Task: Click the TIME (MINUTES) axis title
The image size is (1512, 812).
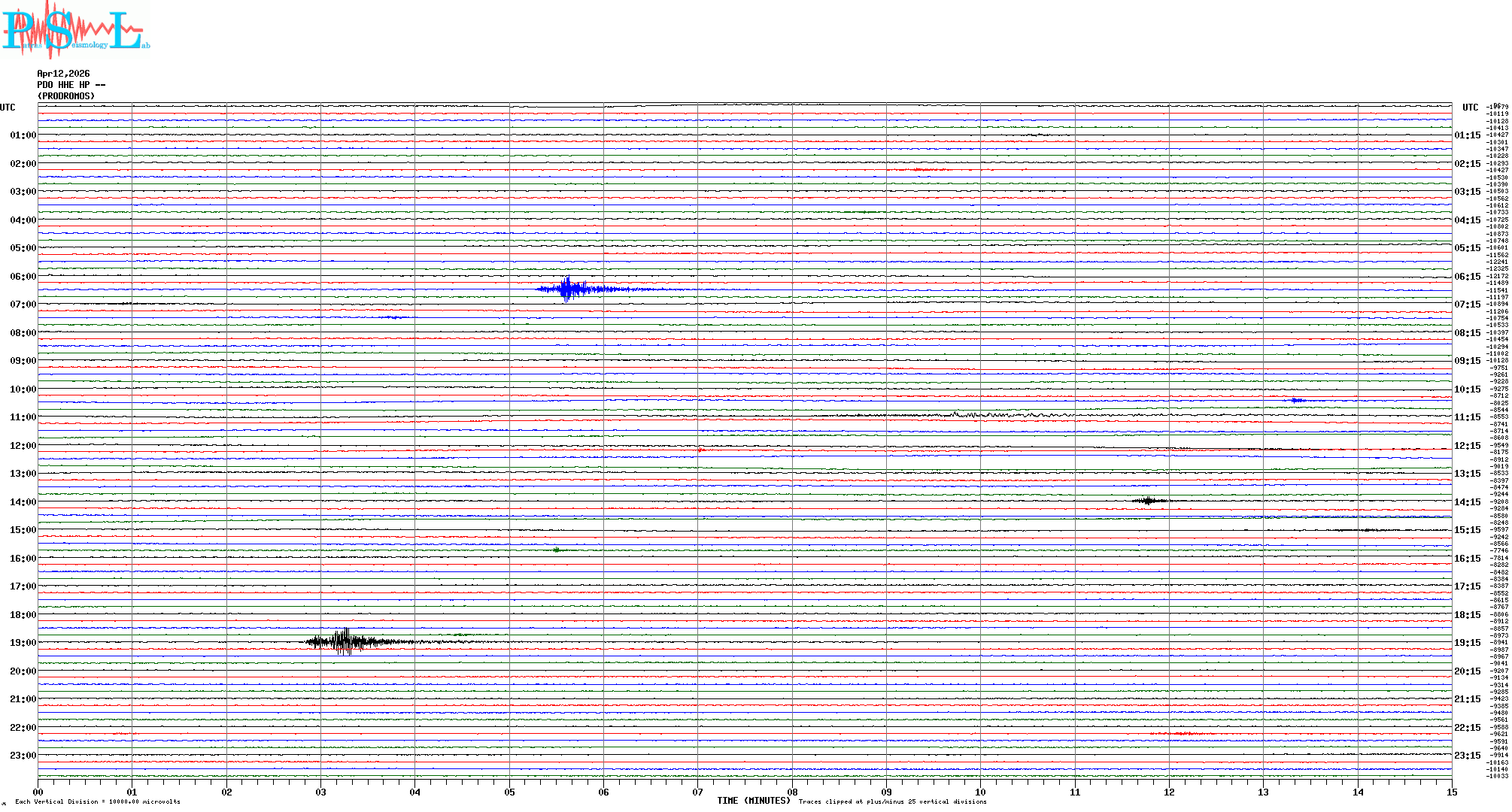Action: tap(754, 801)
